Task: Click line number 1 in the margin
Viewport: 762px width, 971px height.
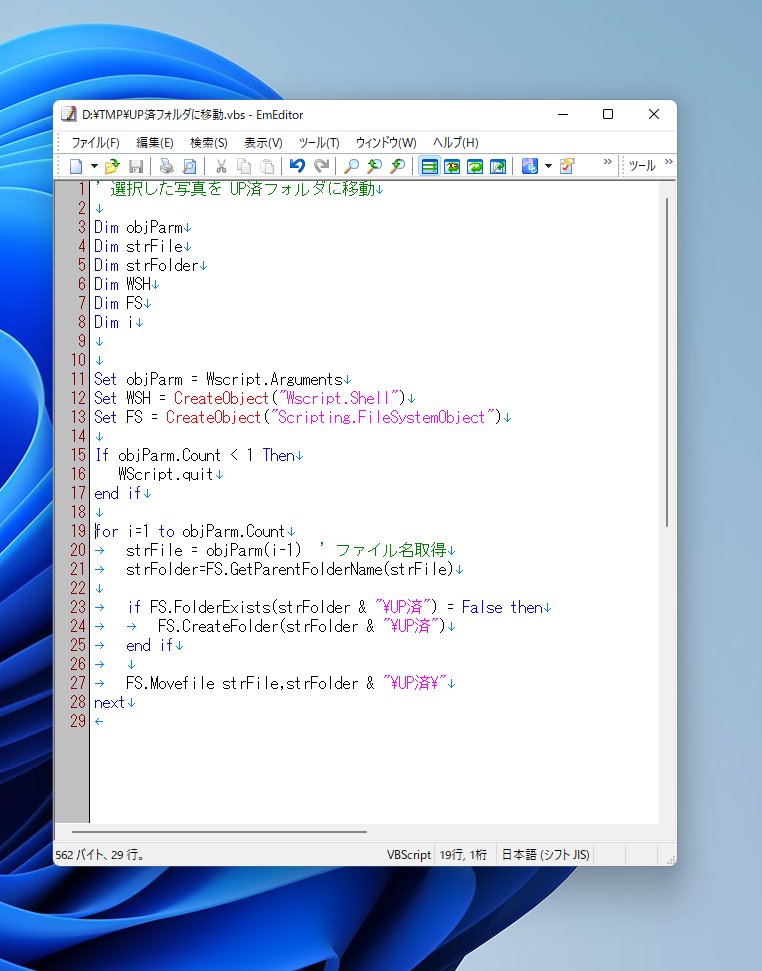Action: point(82,188)
